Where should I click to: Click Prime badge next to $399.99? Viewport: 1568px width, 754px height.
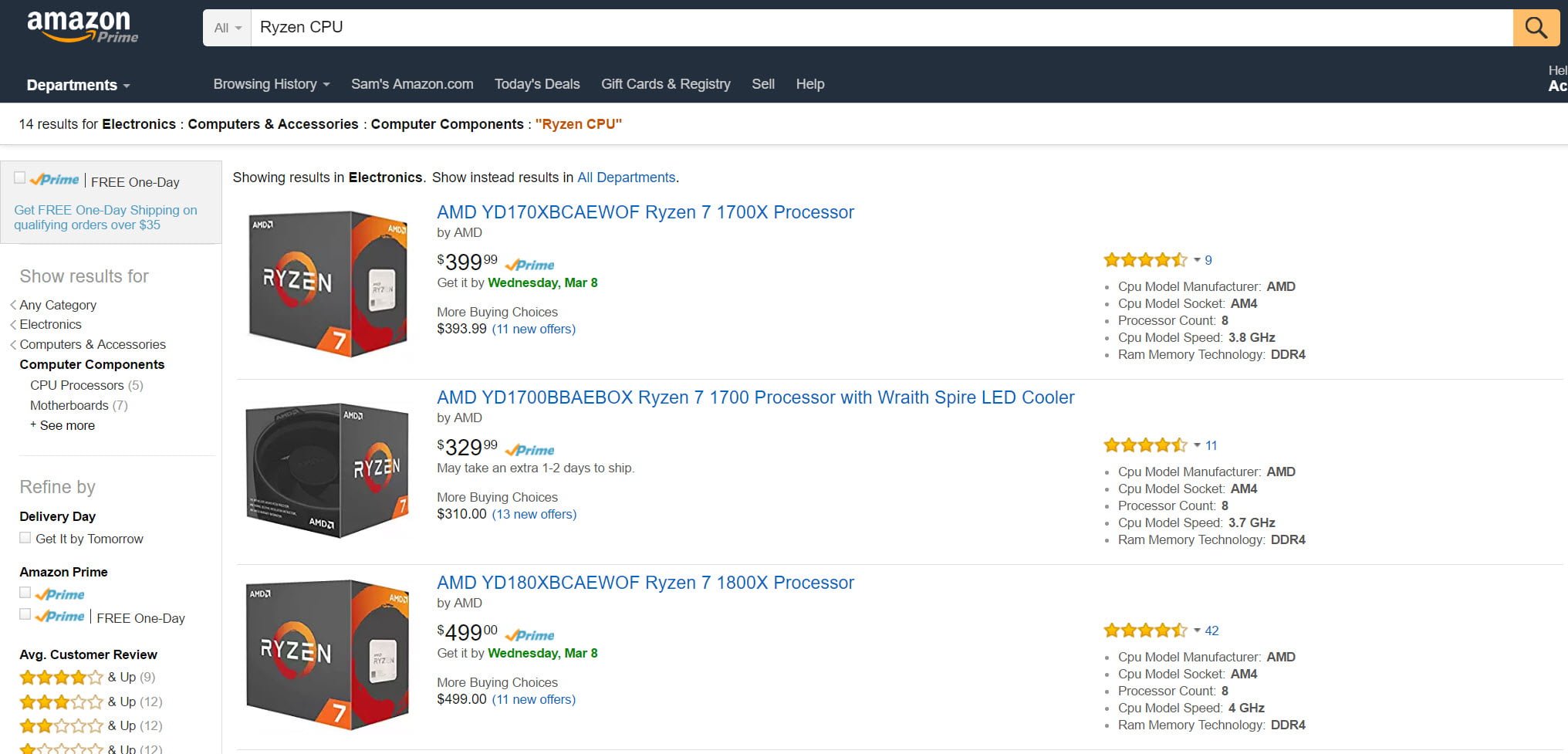click(529, 265)
